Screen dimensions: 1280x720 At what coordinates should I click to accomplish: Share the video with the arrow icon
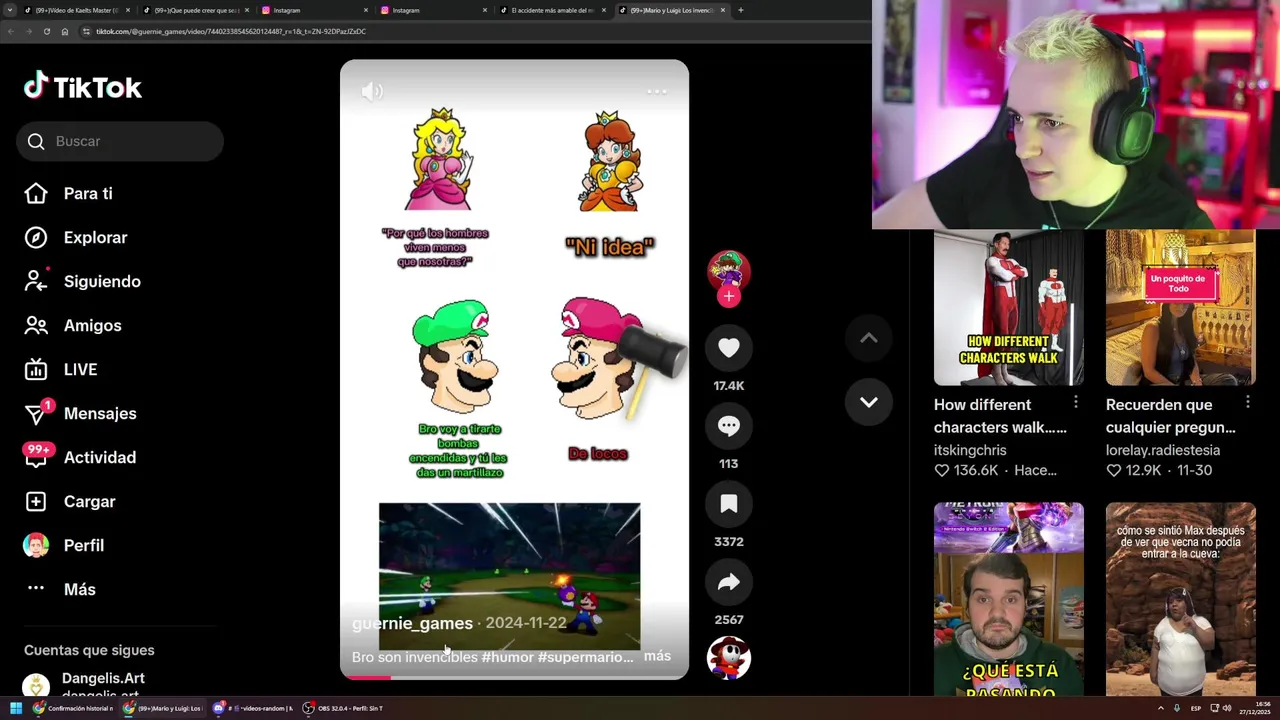coord(728,581)
